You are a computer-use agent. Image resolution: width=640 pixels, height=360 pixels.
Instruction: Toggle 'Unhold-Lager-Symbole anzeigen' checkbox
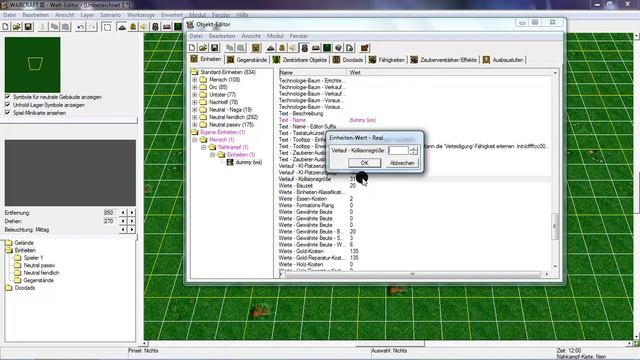point(7,104)
